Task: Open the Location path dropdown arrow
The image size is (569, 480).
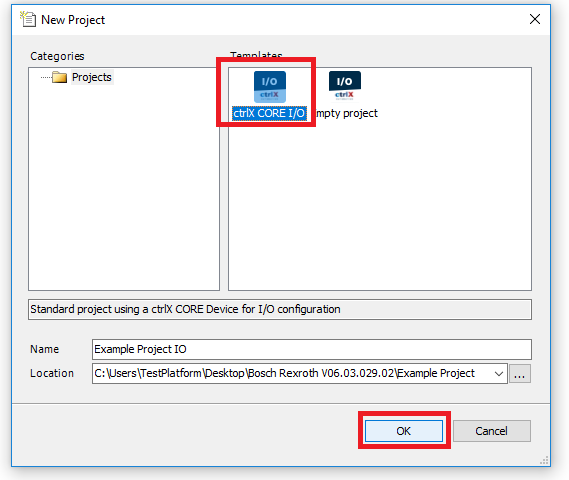Action: click(499, 374)
